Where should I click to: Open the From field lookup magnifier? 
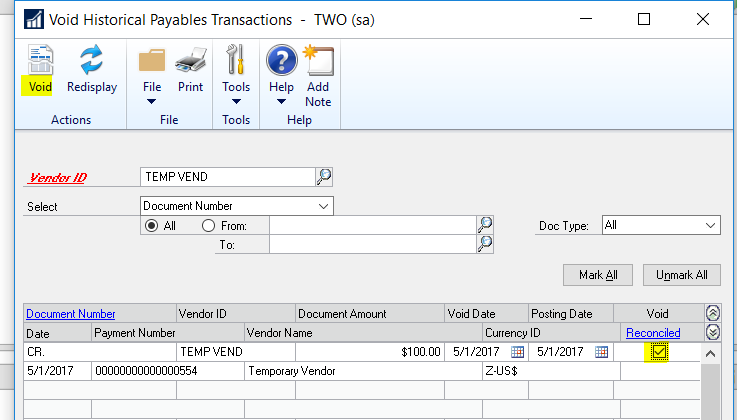tap(485, 225)
